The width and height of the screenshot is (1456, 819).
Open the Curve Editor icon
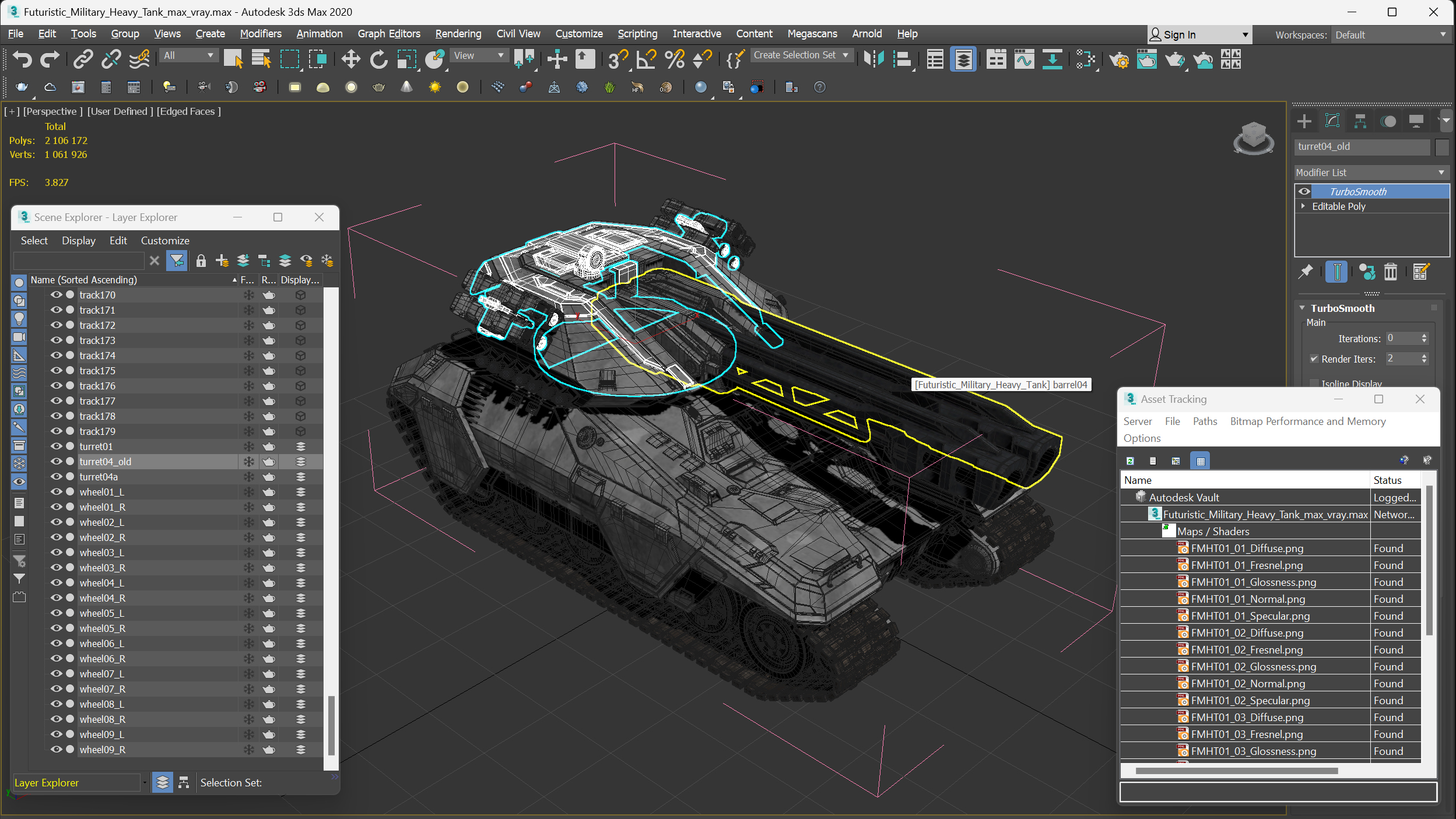[1024, 59]
